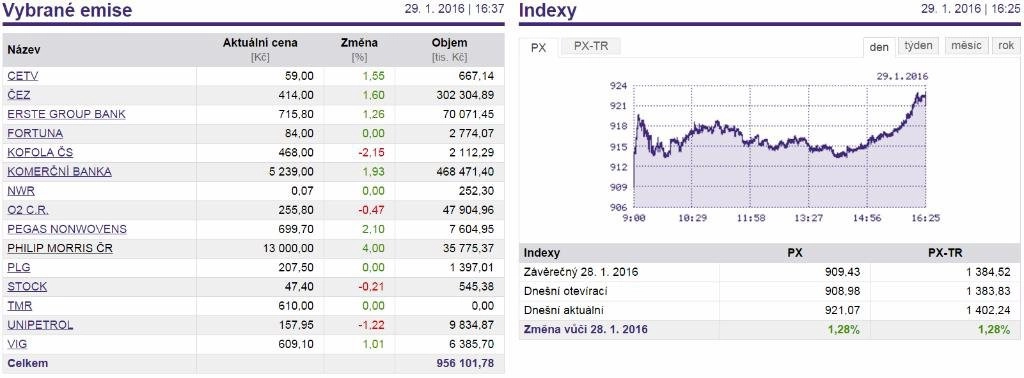
Task: Open the FORTUNA stock link
Action: pyautogui.click(x=35, y=133)
